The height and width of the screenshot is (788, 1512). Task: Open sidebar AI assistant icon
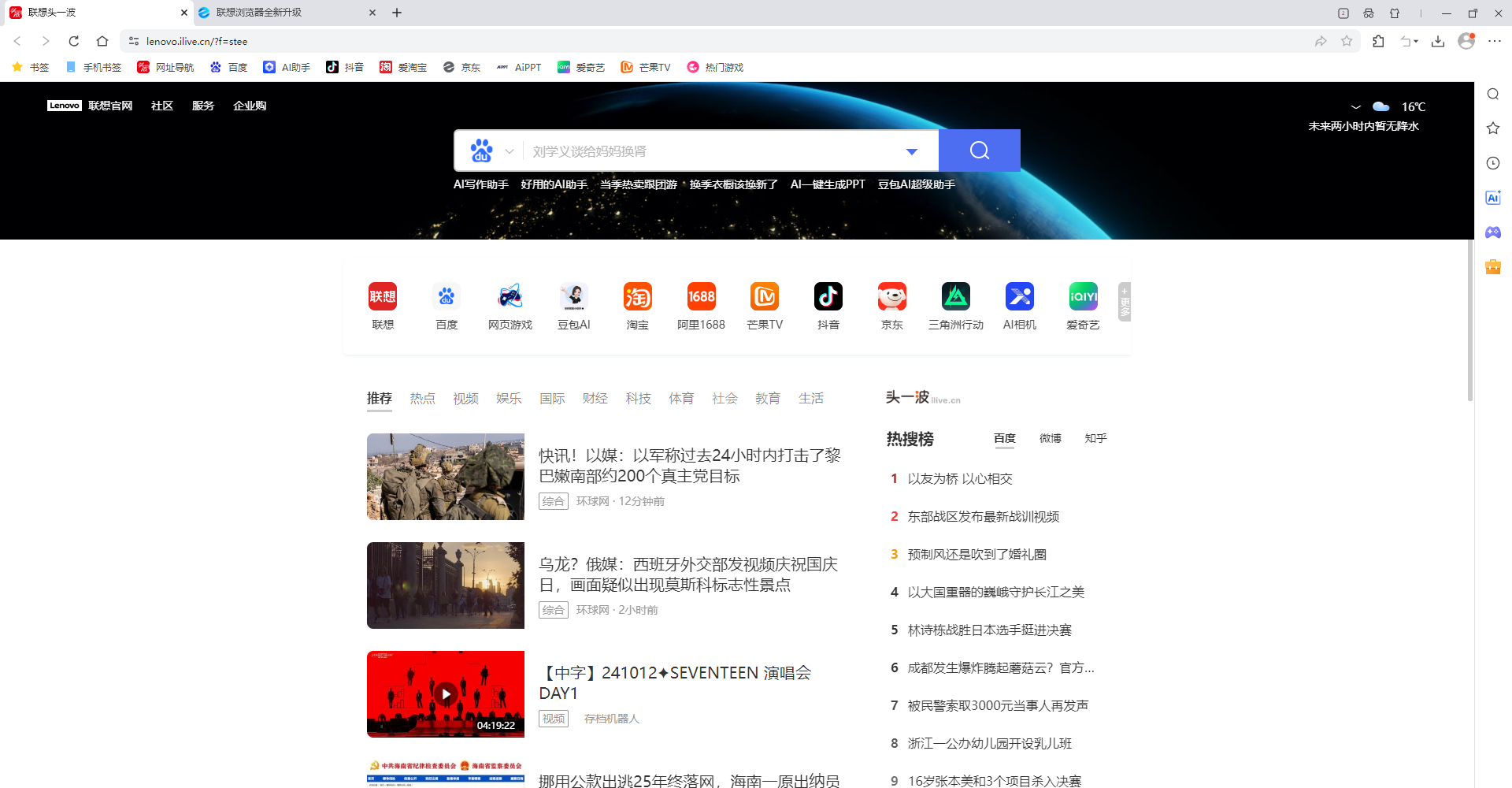pyautogui.click(x=1493, y=198)
